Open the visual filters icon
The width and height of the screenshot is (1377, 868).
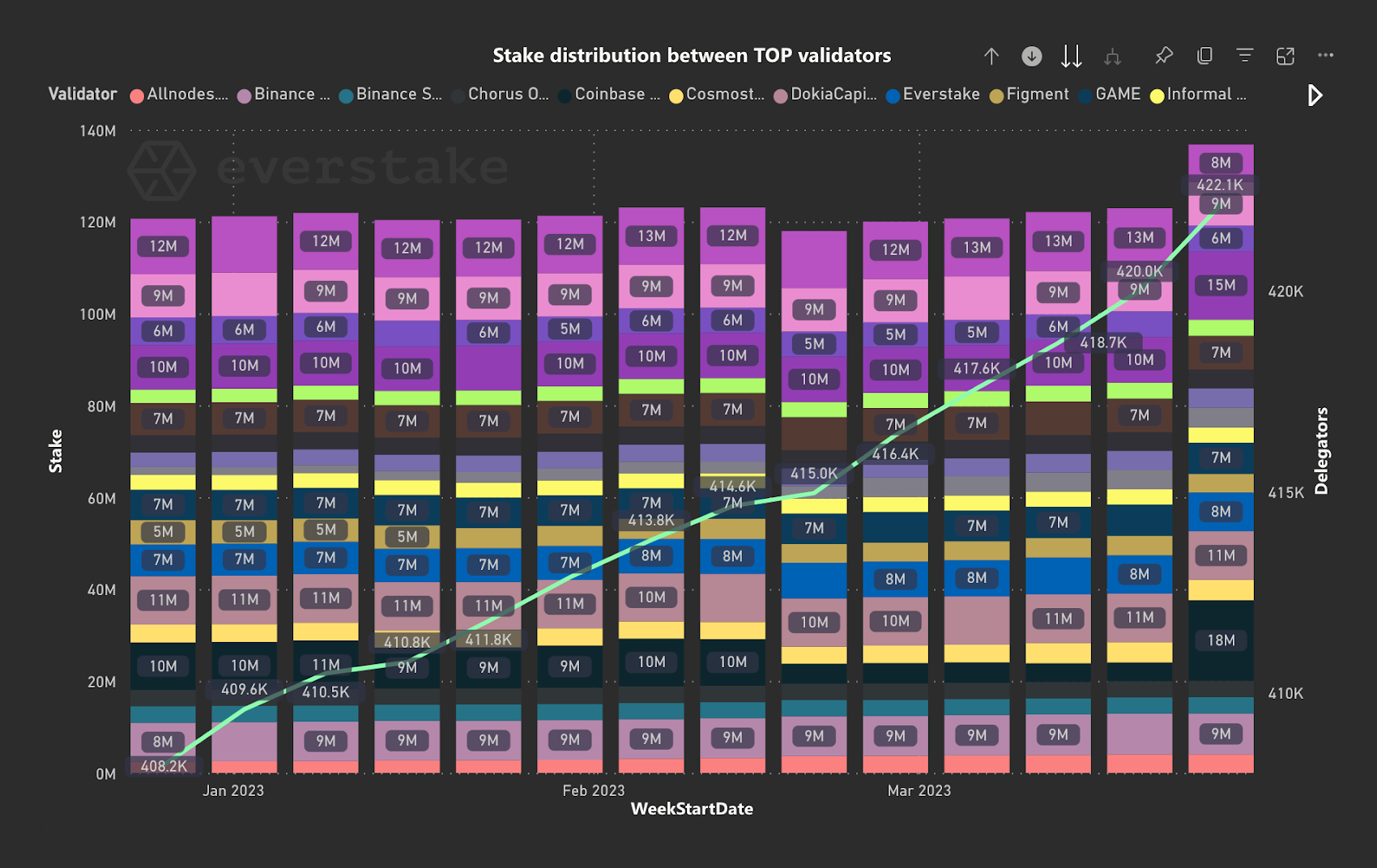pos(1245,55)
